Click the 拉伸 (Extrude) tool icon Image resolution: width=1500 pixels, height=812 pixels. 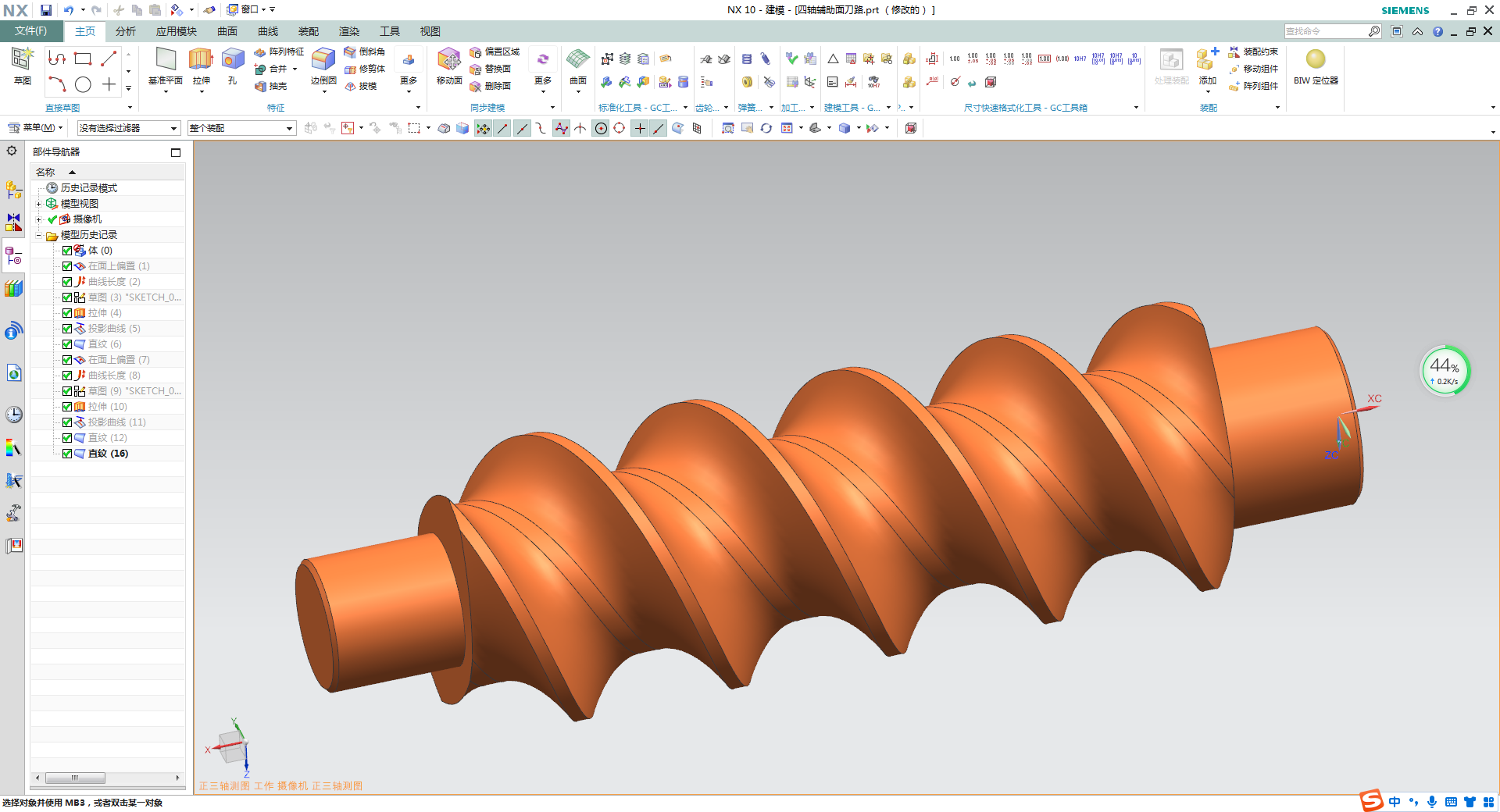201,60
